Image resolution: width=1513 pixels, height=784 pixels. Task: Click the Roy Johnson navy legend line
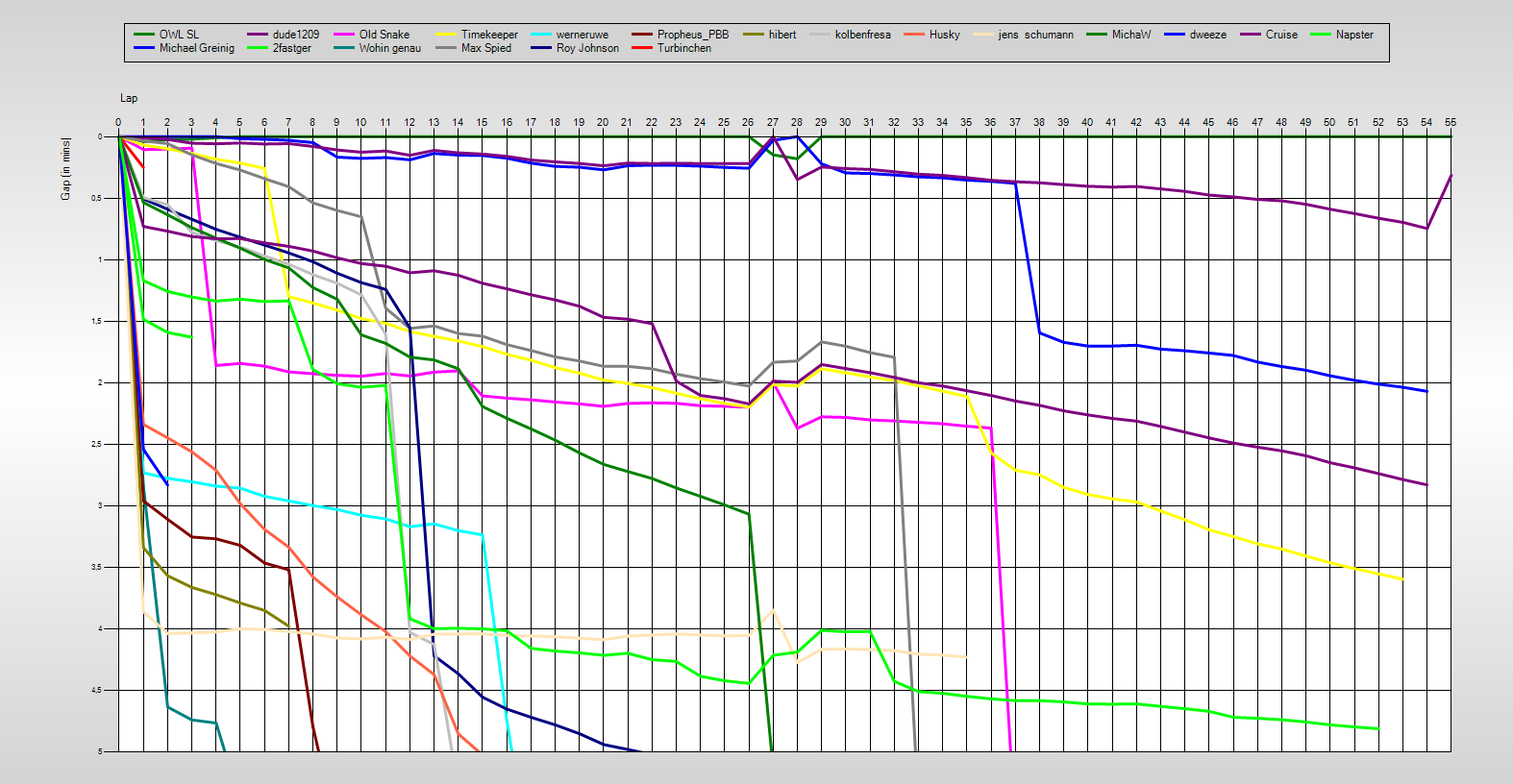coord(541,48)
